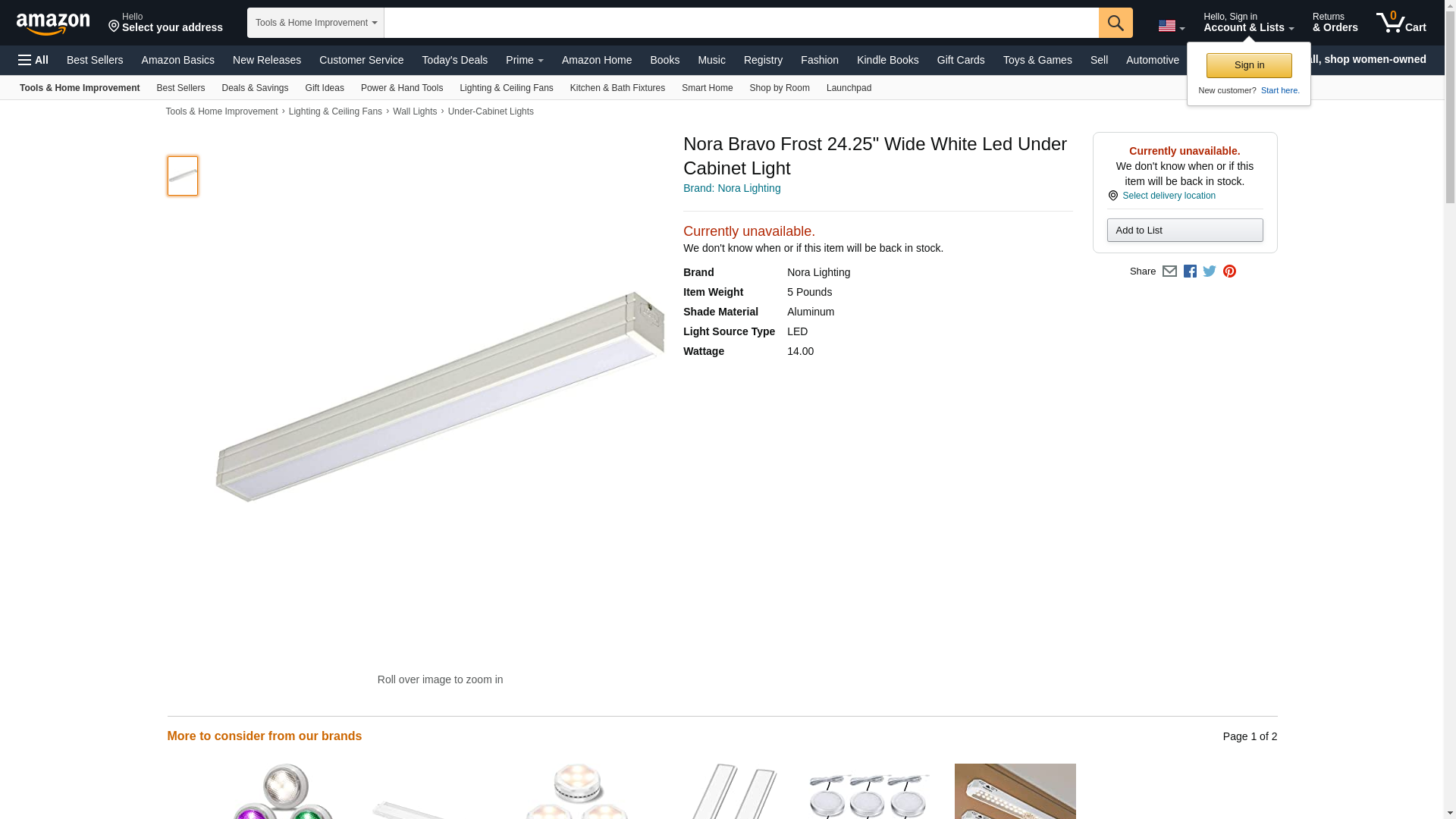Open Account & Lists menu
Image resolution: width=1456 pixels, height=819 pixels.
[x=1248, y=22]
